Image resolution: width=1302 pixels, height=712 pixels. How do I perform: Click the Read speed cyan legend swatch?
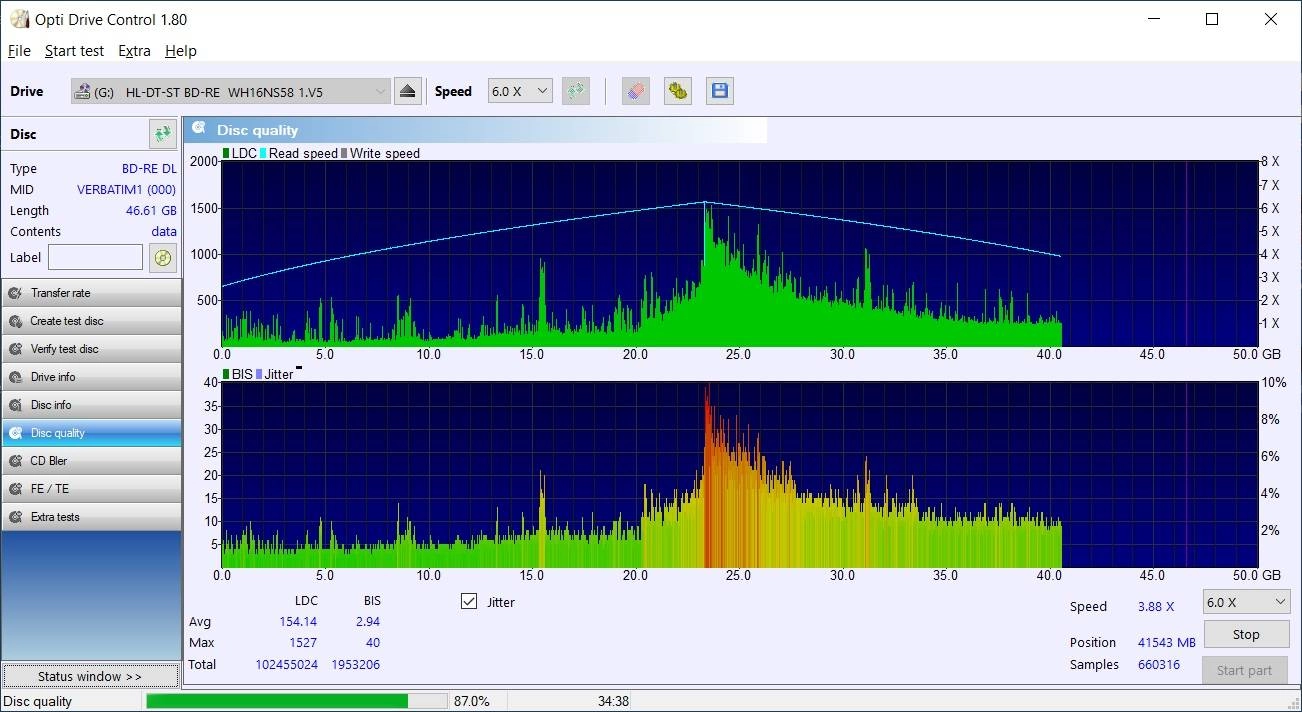coord(263,153)
